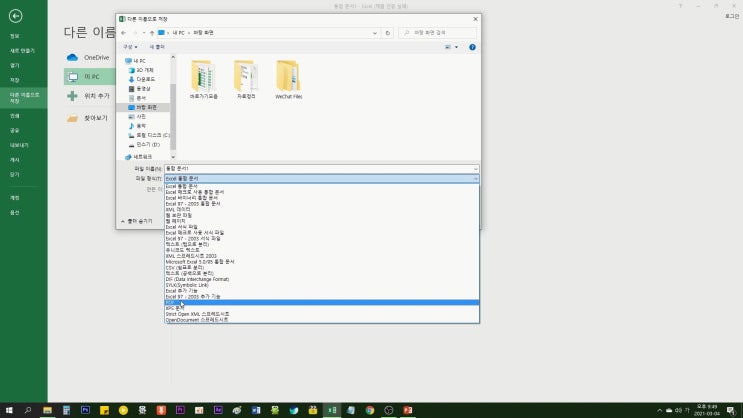This screenshot has height=418, width=743.
Task: Click the 새 폴더 button
Action: pos(157,47)
